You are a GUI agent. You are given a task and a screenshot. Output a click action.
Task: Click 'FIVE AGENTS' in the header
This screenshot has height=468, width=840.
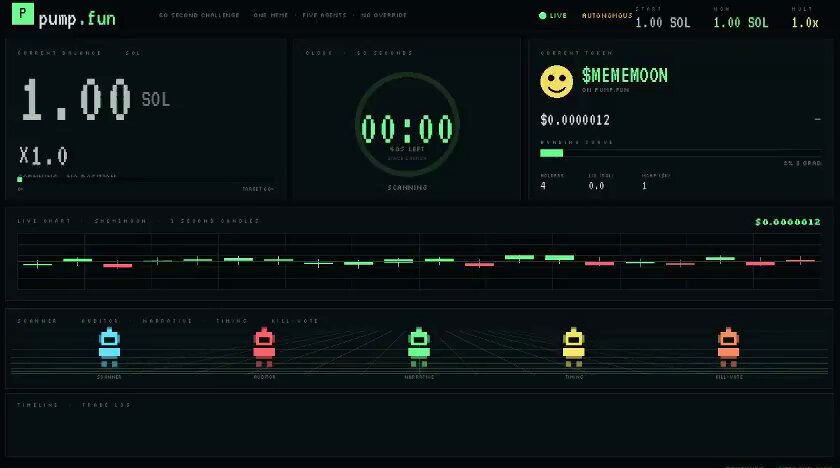324,15
